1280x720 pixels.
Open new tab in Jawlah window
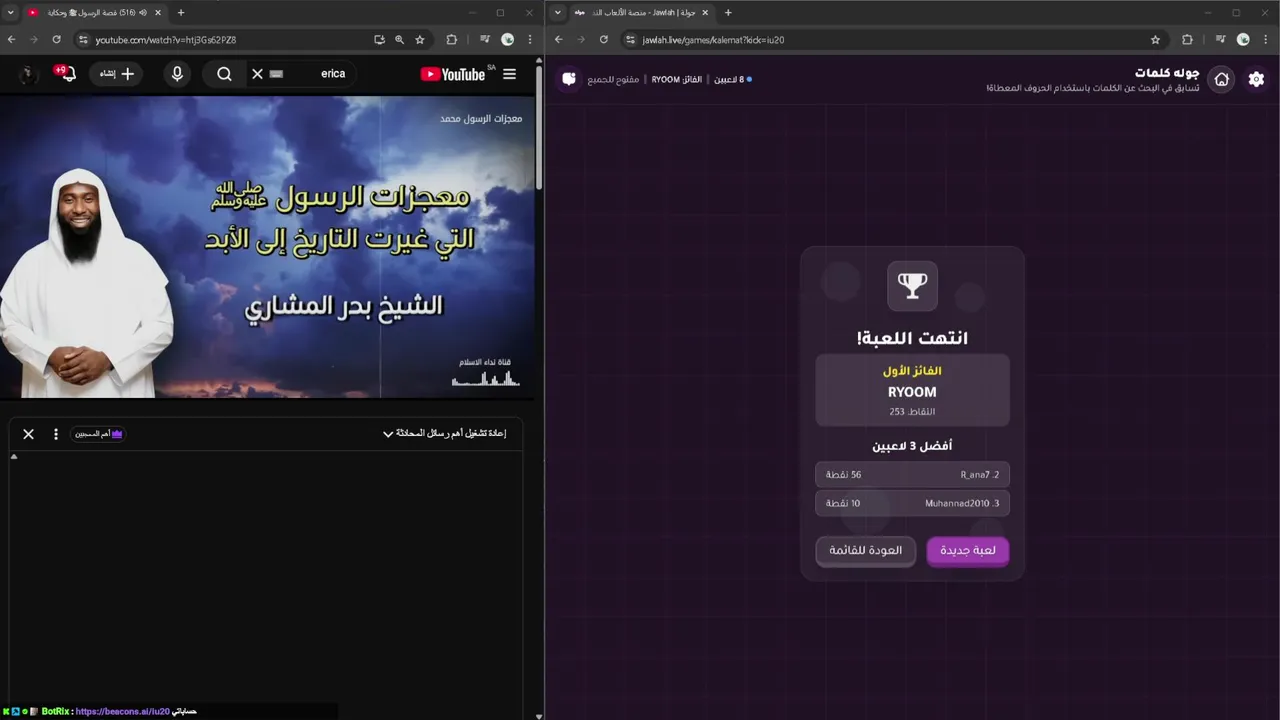[x=728, y=13]
